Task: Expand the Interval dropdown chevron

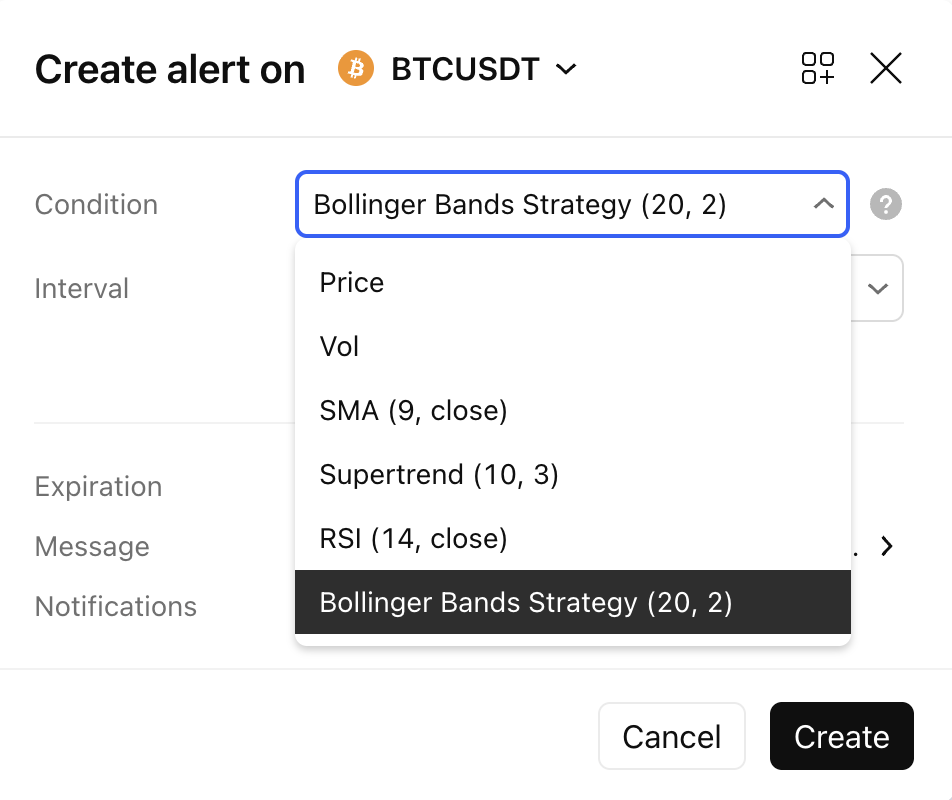Action: pos(878,288)
